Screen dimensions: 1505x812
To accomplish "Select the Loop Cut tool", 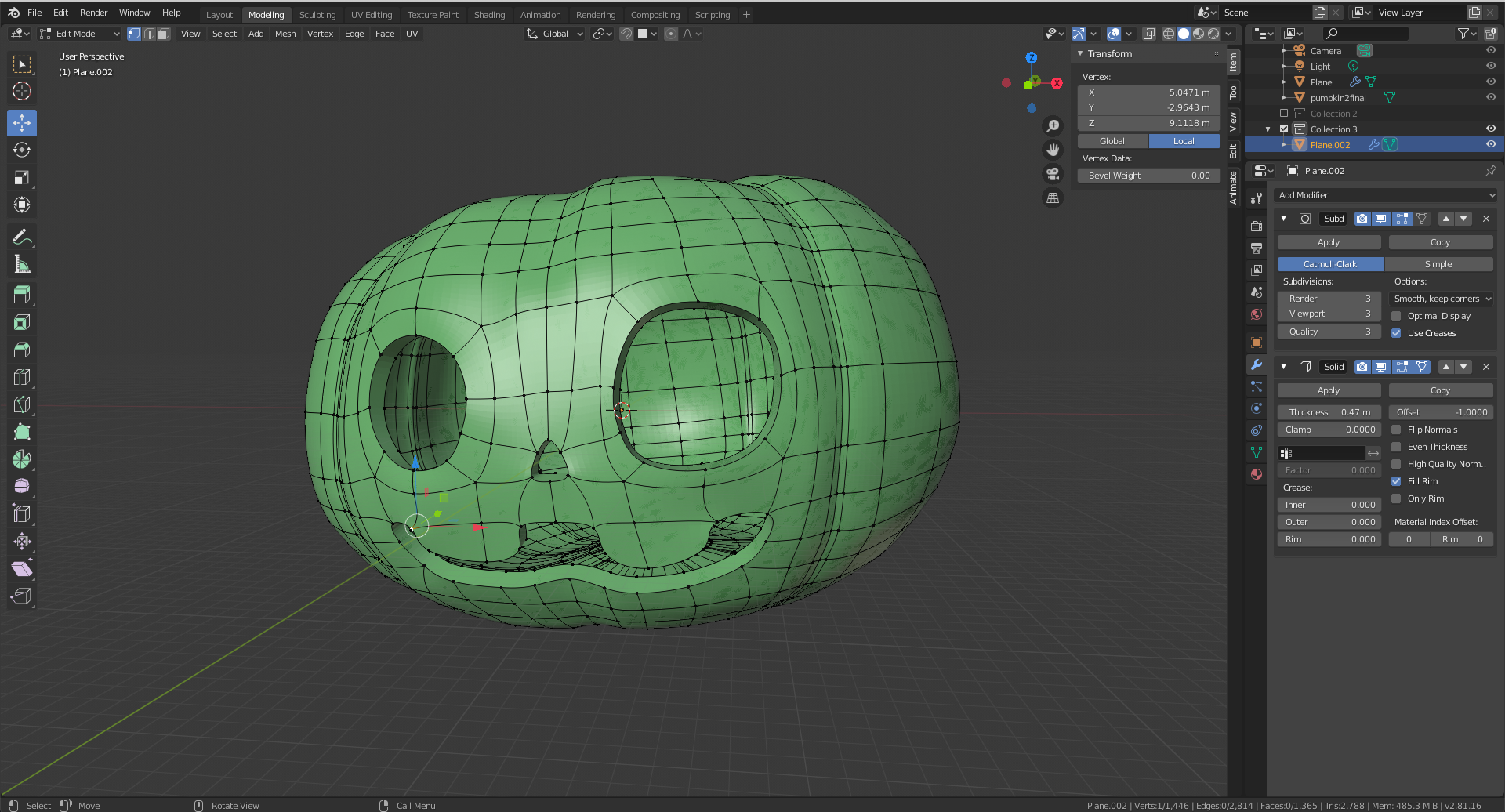I will (22, 377).
